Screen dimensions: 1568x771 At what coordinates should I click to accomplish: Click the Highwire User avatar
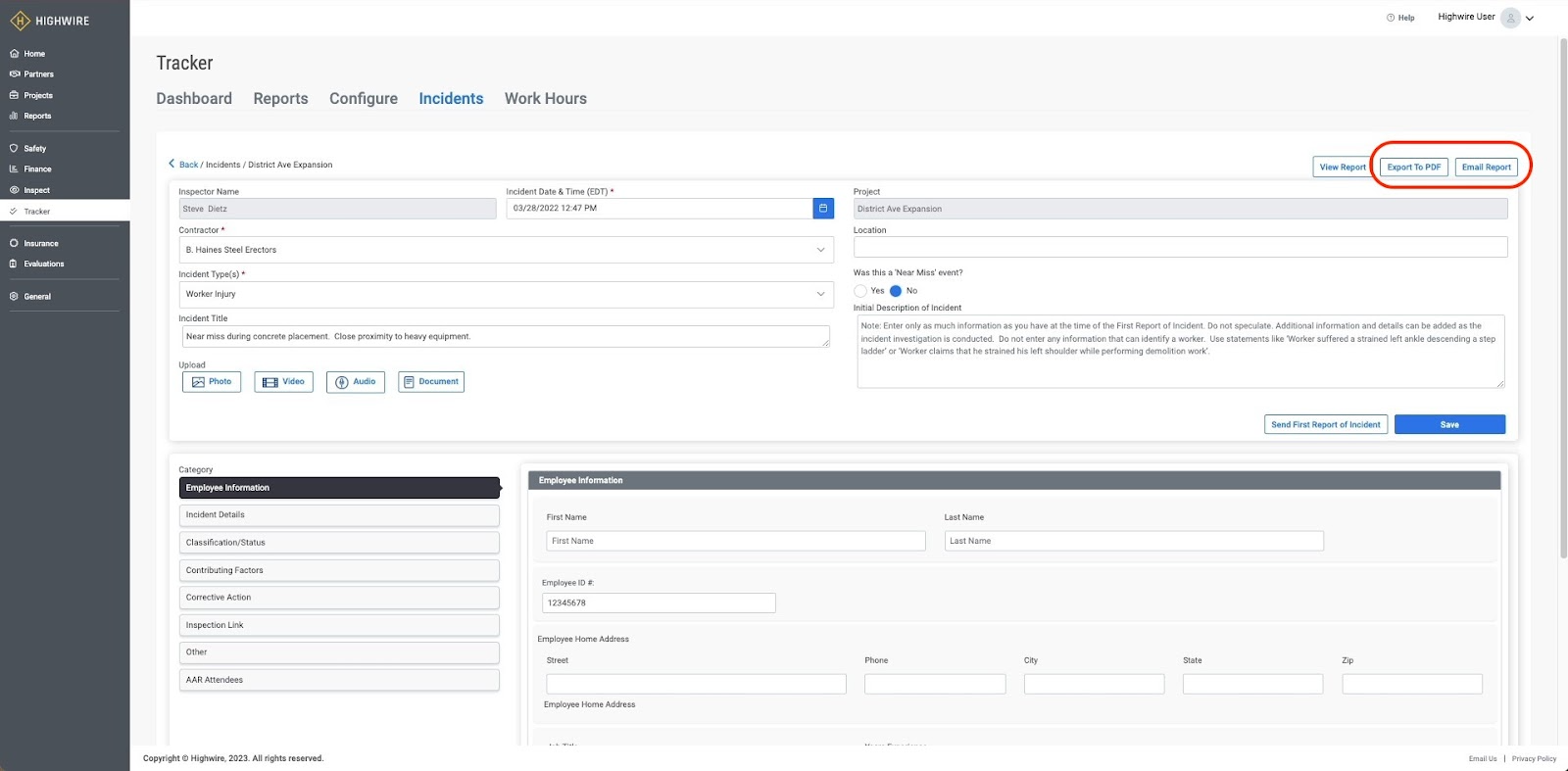1510,18
